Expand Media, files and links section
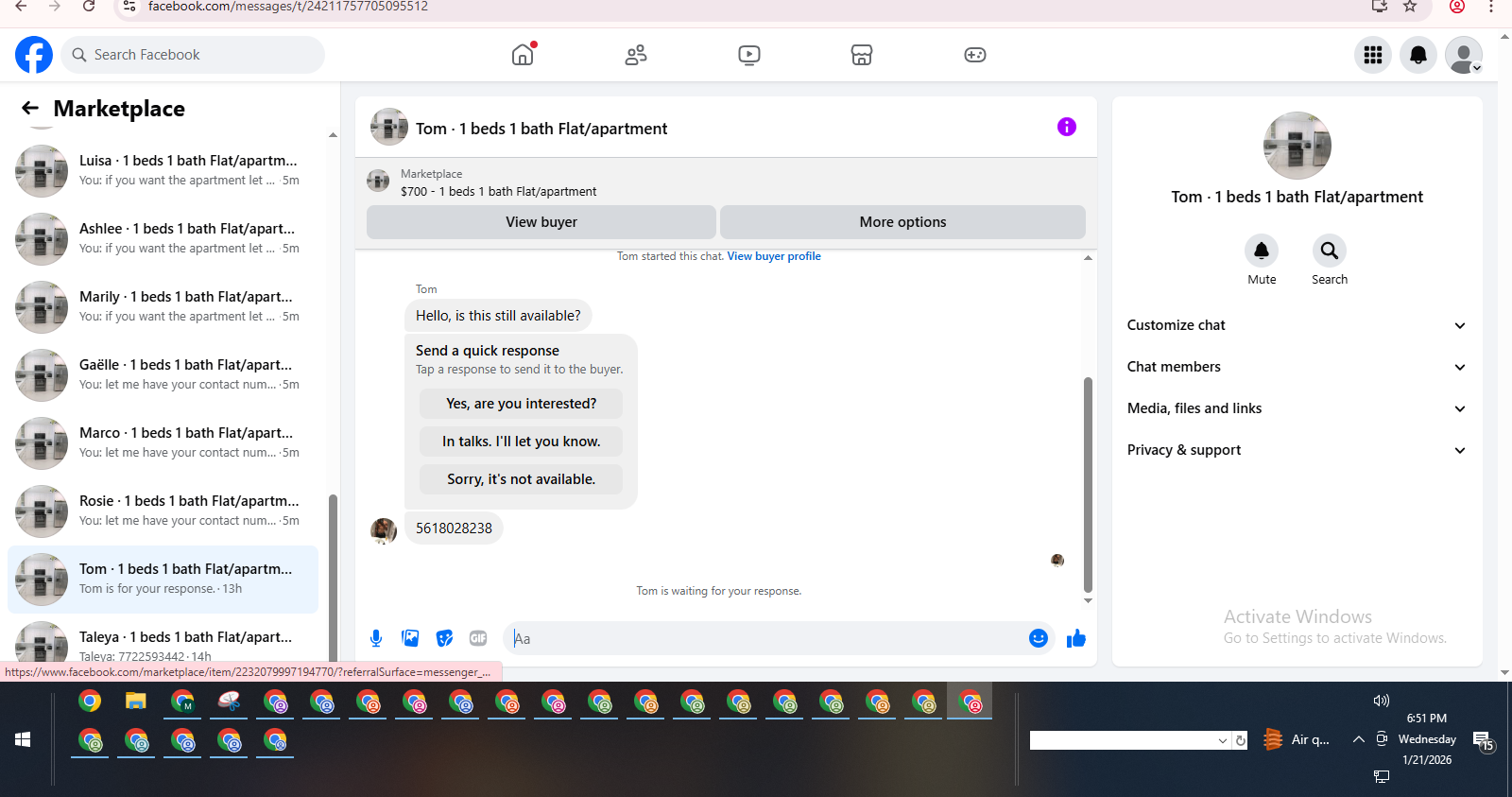This screenshot has height=797, width=1512. [1297, 408]
